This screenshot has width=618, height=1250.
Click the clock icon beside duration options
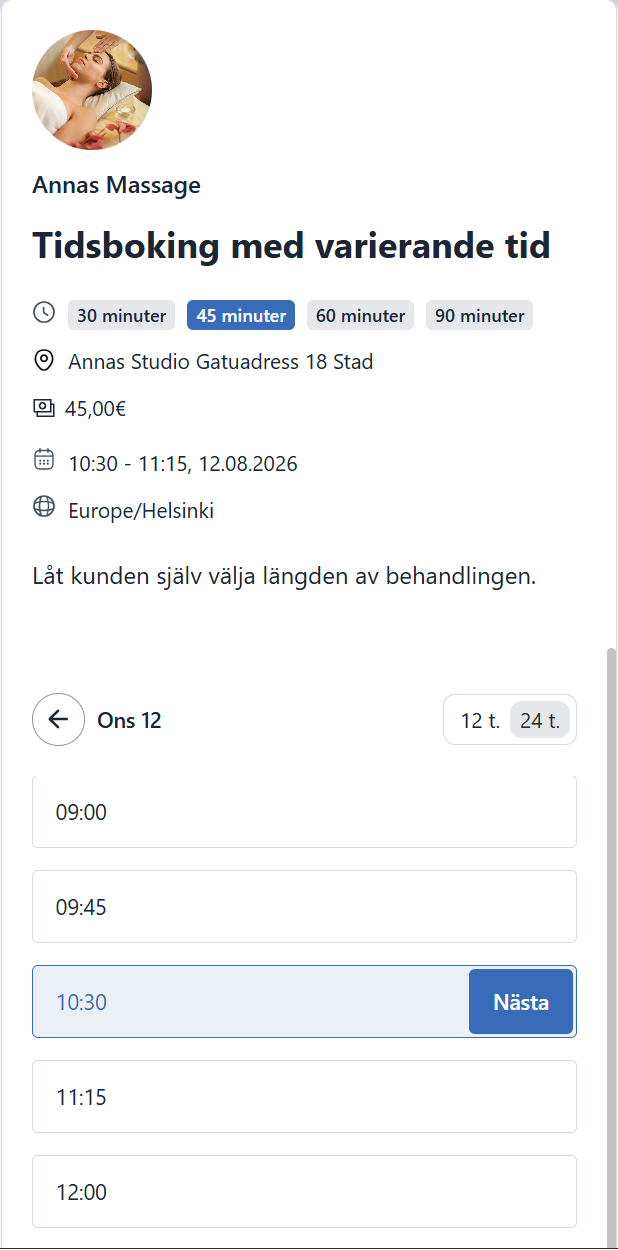pos(44,312)
